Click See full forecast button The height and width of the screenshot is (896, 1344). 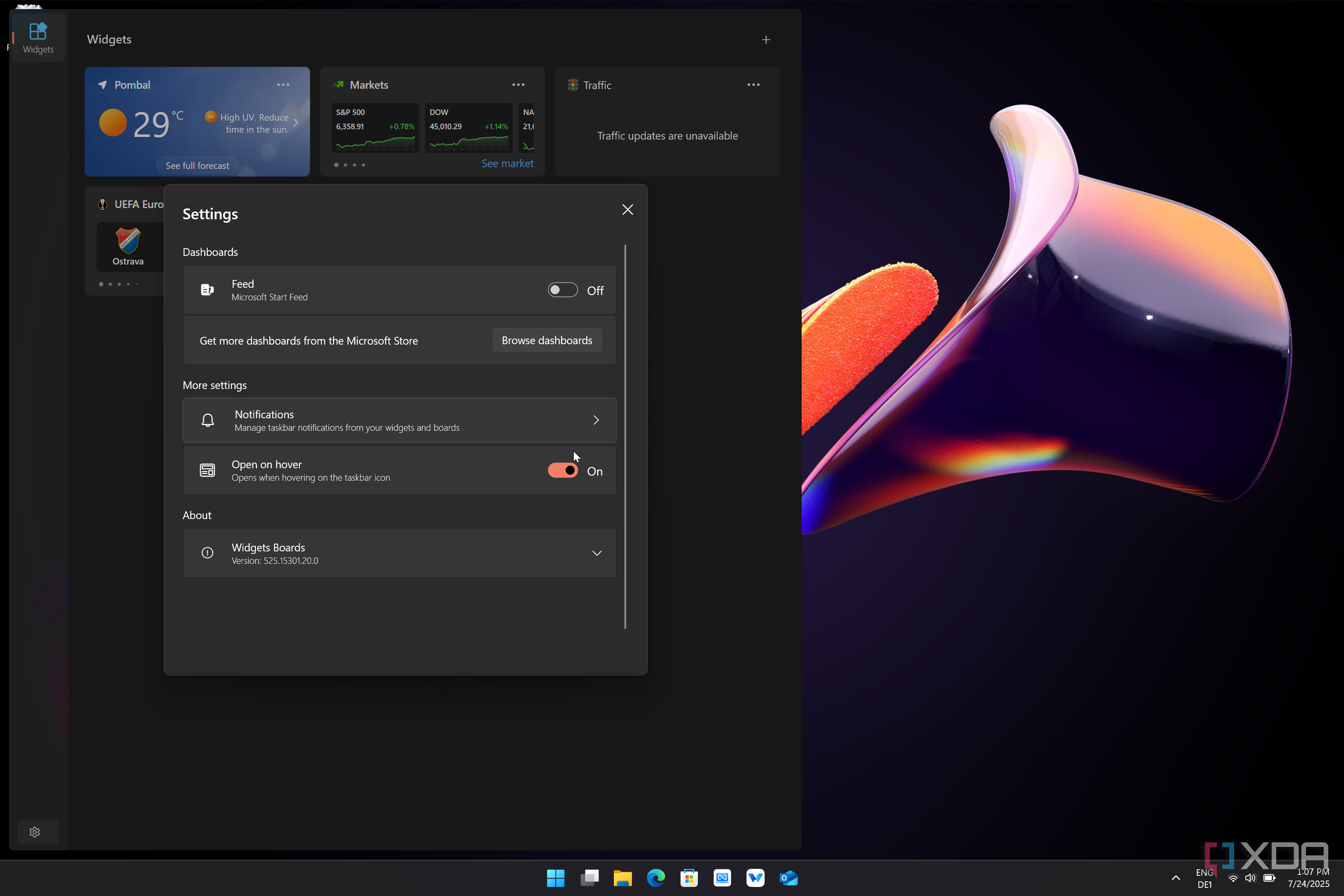[197, 166]
